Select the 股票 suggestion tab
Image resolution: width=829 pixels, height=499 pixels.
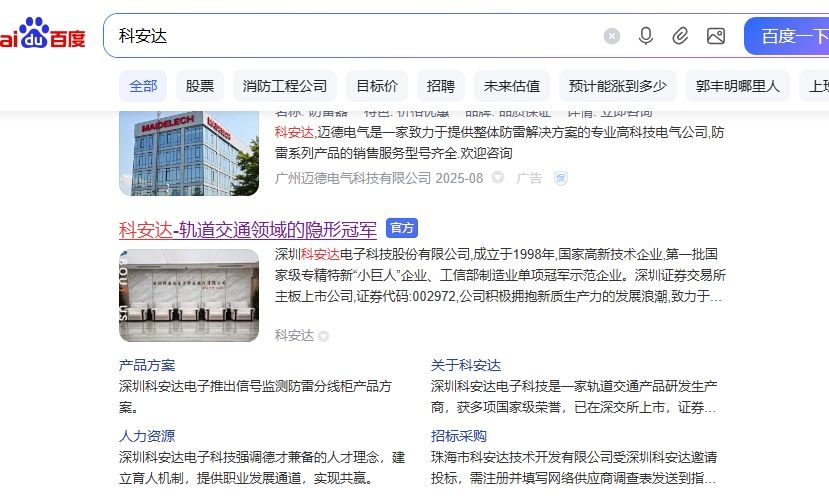(x=200, y=86)
